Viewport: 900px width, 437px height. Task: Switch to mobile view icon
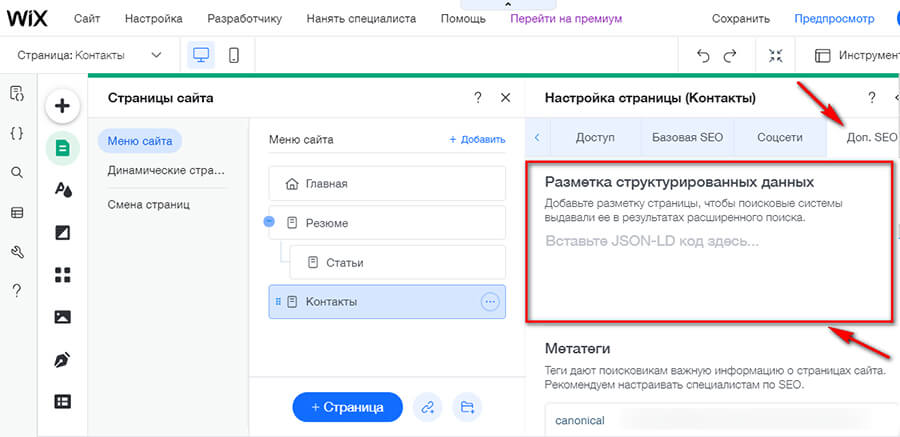[234, 56]
